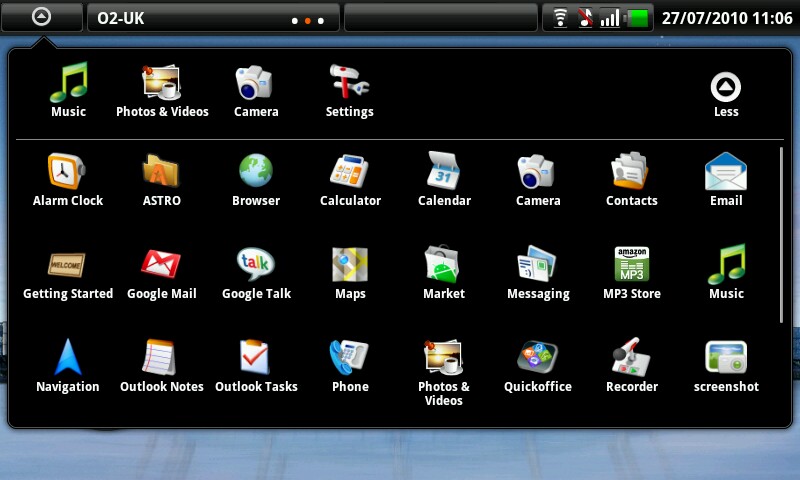Launch Messaging

coord(538,273)
